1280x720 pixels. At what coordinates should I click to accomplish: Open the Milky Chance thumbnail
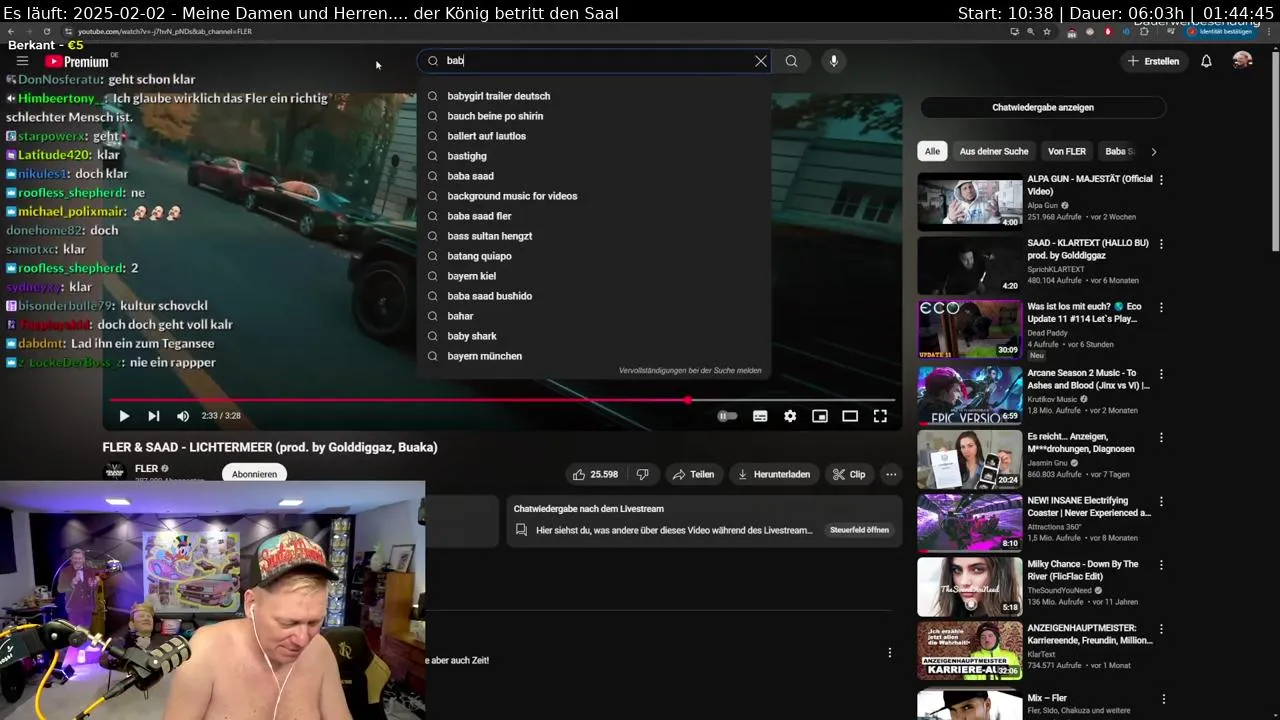pos(970,586)
